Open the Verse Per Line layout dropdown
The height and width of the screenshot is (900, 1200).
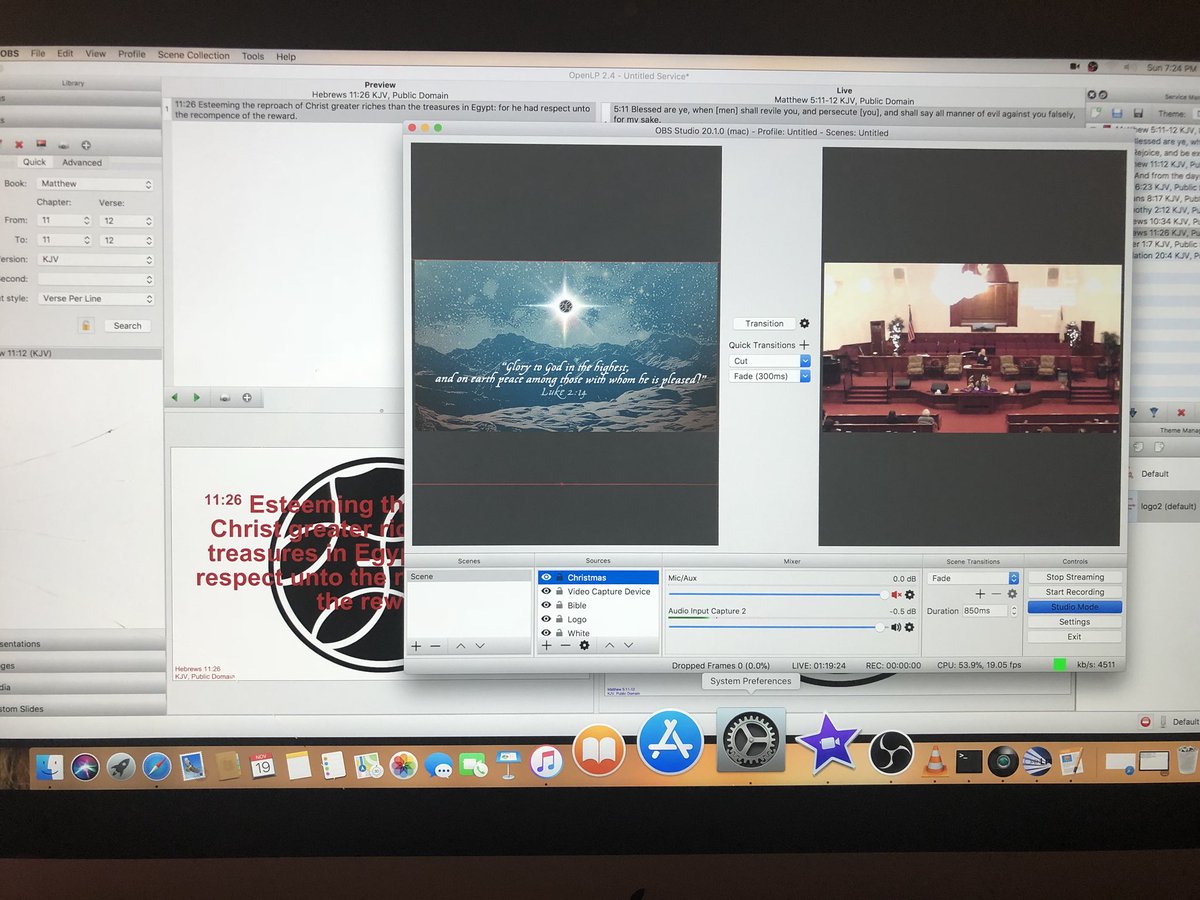tap(96, 298)
